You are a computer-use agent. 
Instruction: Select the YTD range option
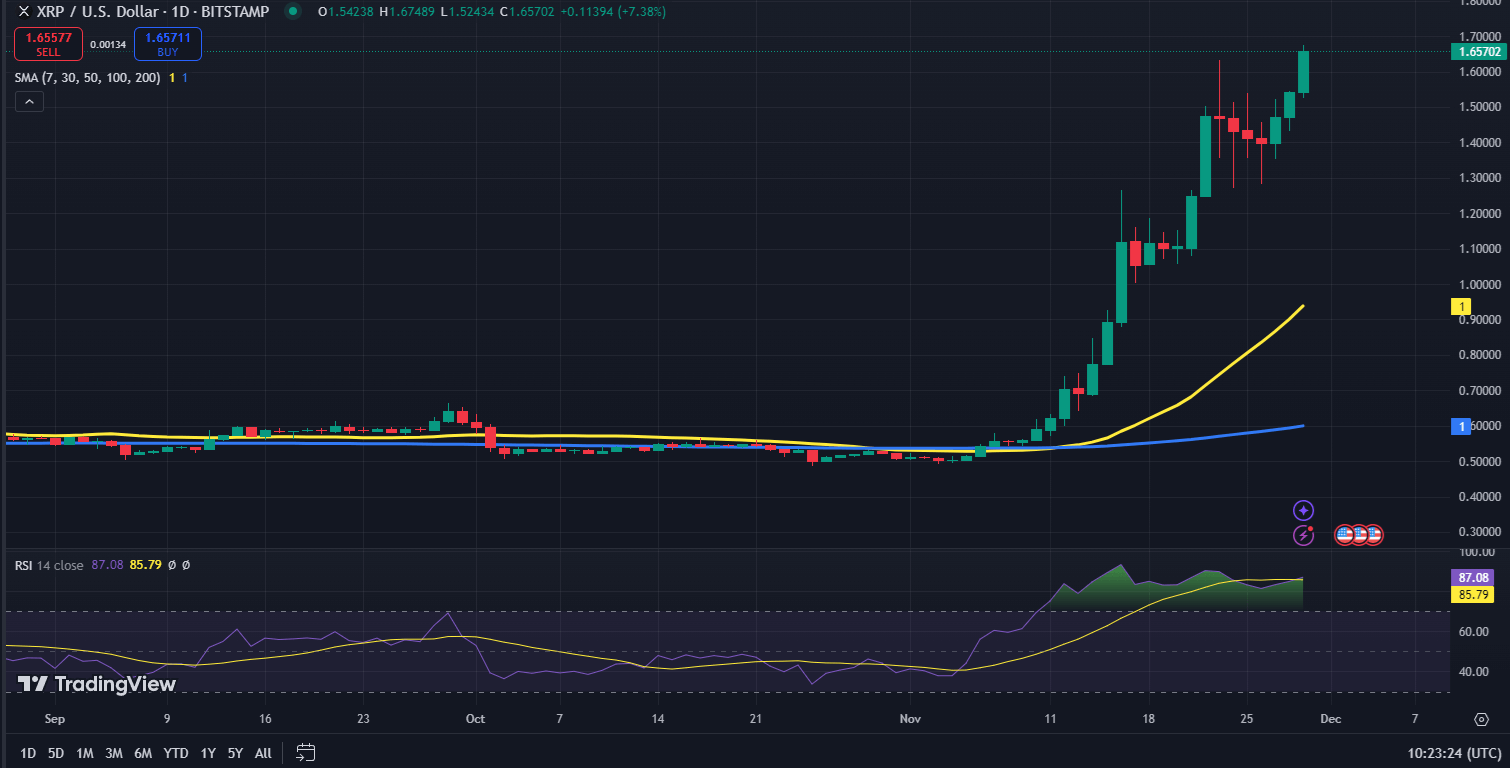pyautogui.click(x=176, y=753)
